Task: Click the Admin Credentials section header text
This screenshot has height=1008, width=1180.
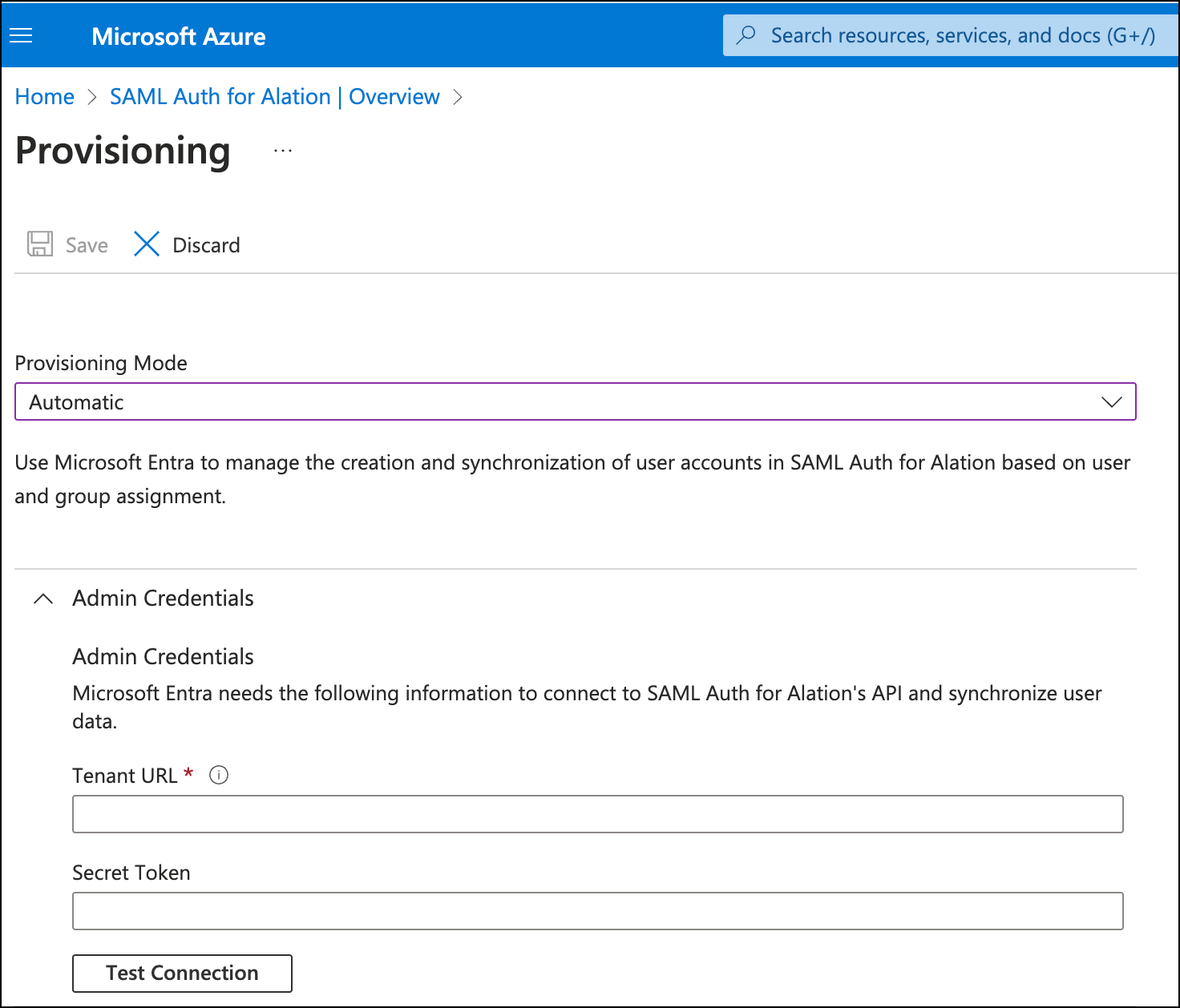Action: [163, 599]
